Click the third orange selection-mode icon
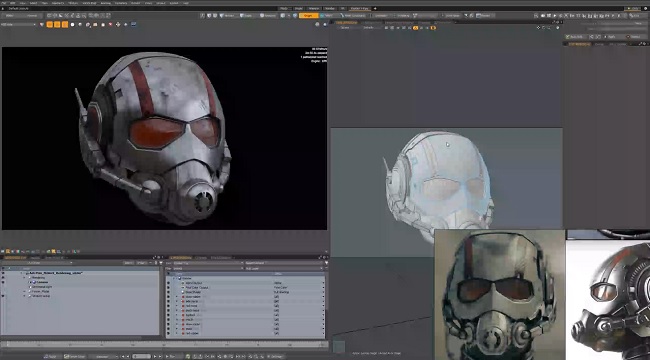The height and width of the screenshot is (360, 650). coord(65,24)
